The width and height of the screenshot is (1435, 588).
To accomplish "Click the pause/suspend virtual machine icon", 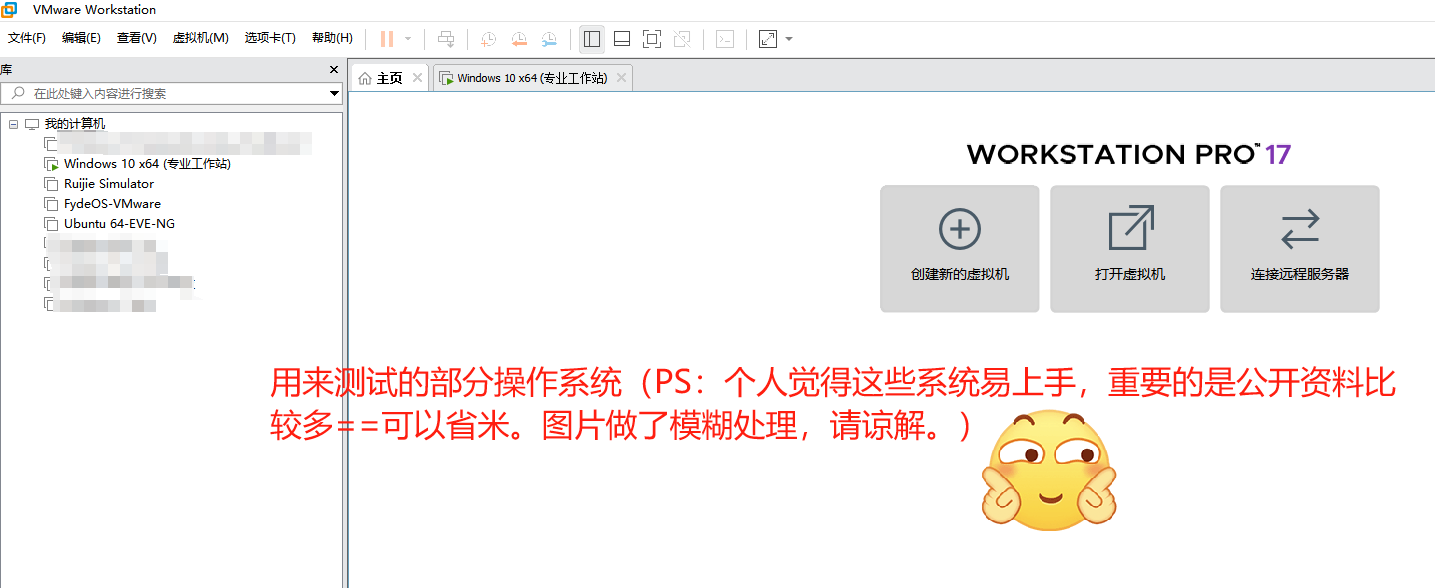I will tap(387, 39).
